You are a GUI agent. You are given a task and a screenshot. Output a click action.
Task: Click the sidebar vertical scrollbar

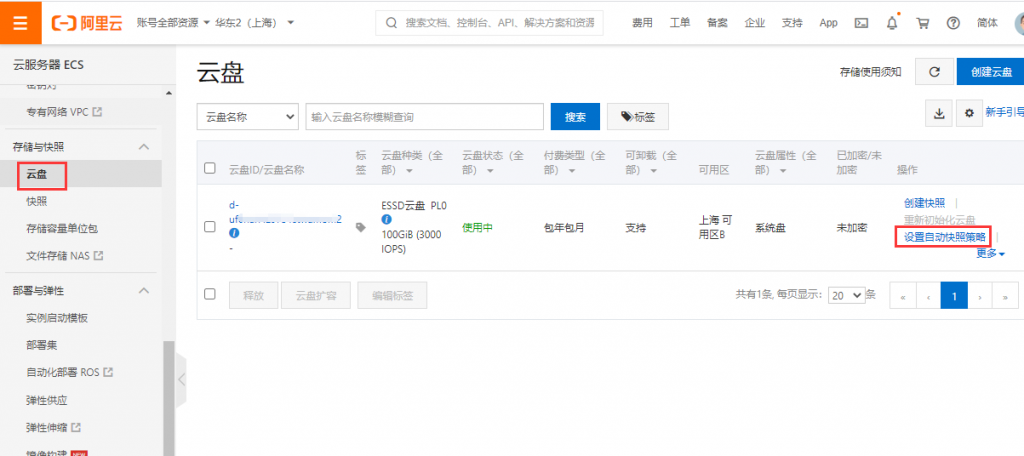point(169,390)
